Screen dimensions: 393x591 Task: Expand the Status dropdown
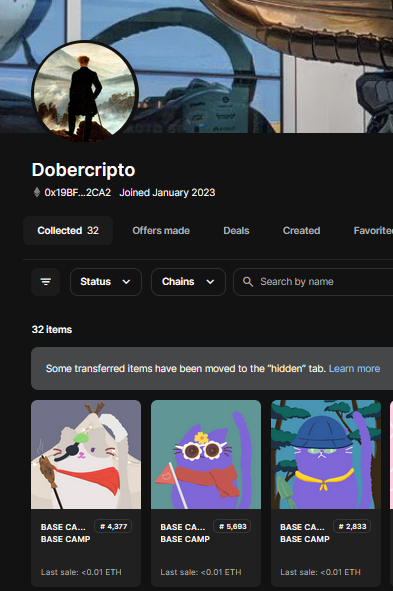[106, 282]
